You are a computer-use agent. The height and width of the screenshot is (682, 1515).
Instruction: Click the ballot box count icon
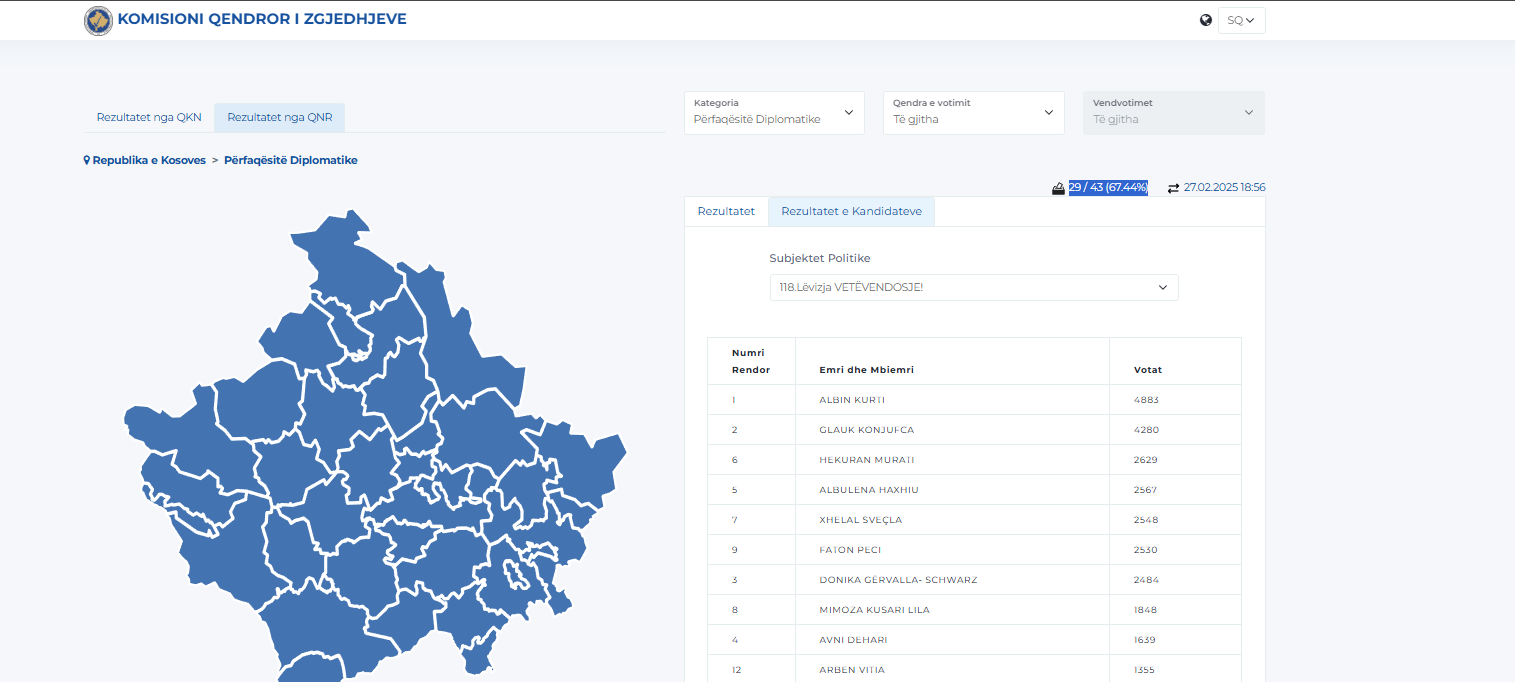pyautogui.click(x=1058, y=188)
